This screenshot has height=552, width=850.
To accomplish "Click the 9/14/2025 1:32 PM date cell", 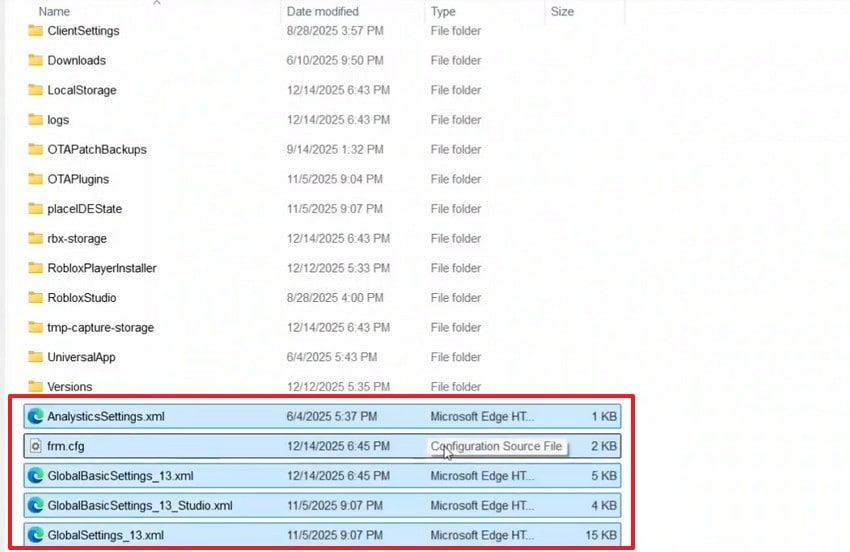I will click(335, 149).
